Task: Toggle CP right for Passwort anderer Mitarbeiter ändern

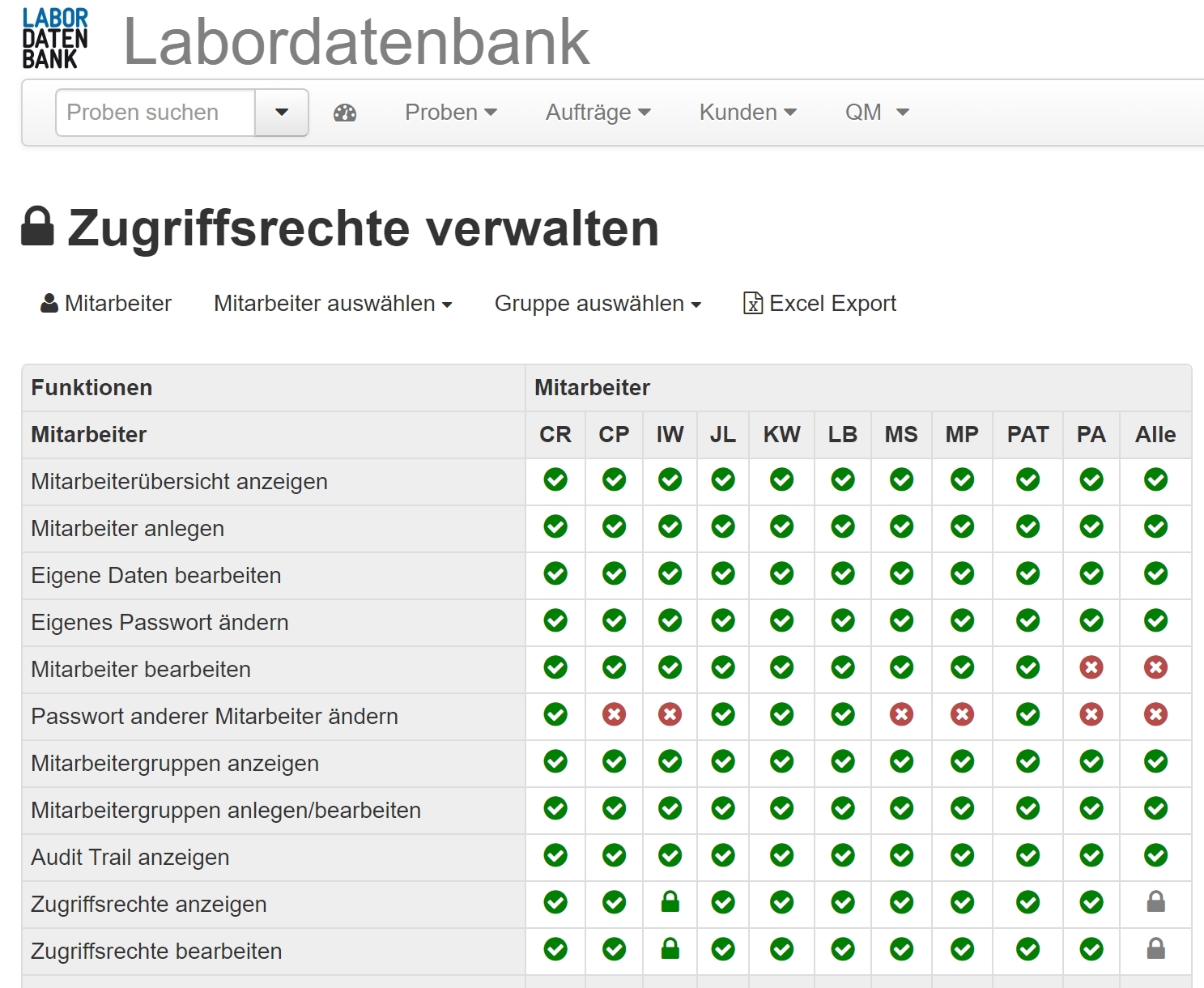Action: pos(614,714)
